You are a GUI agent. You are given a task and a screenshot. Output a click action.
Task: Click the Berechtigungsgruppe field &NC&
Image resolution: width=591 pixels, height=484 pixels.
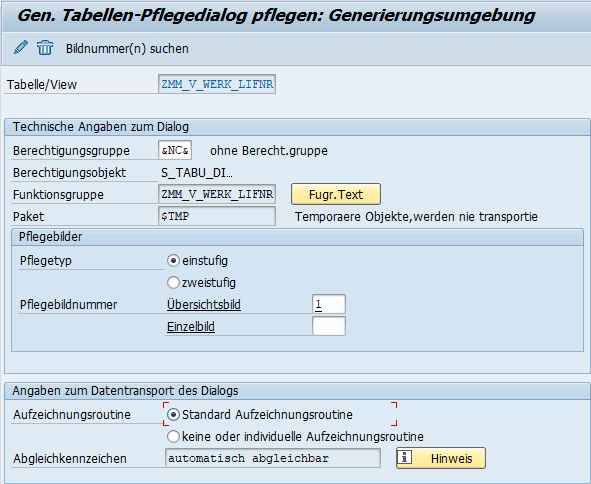click(x=175, y=150)
